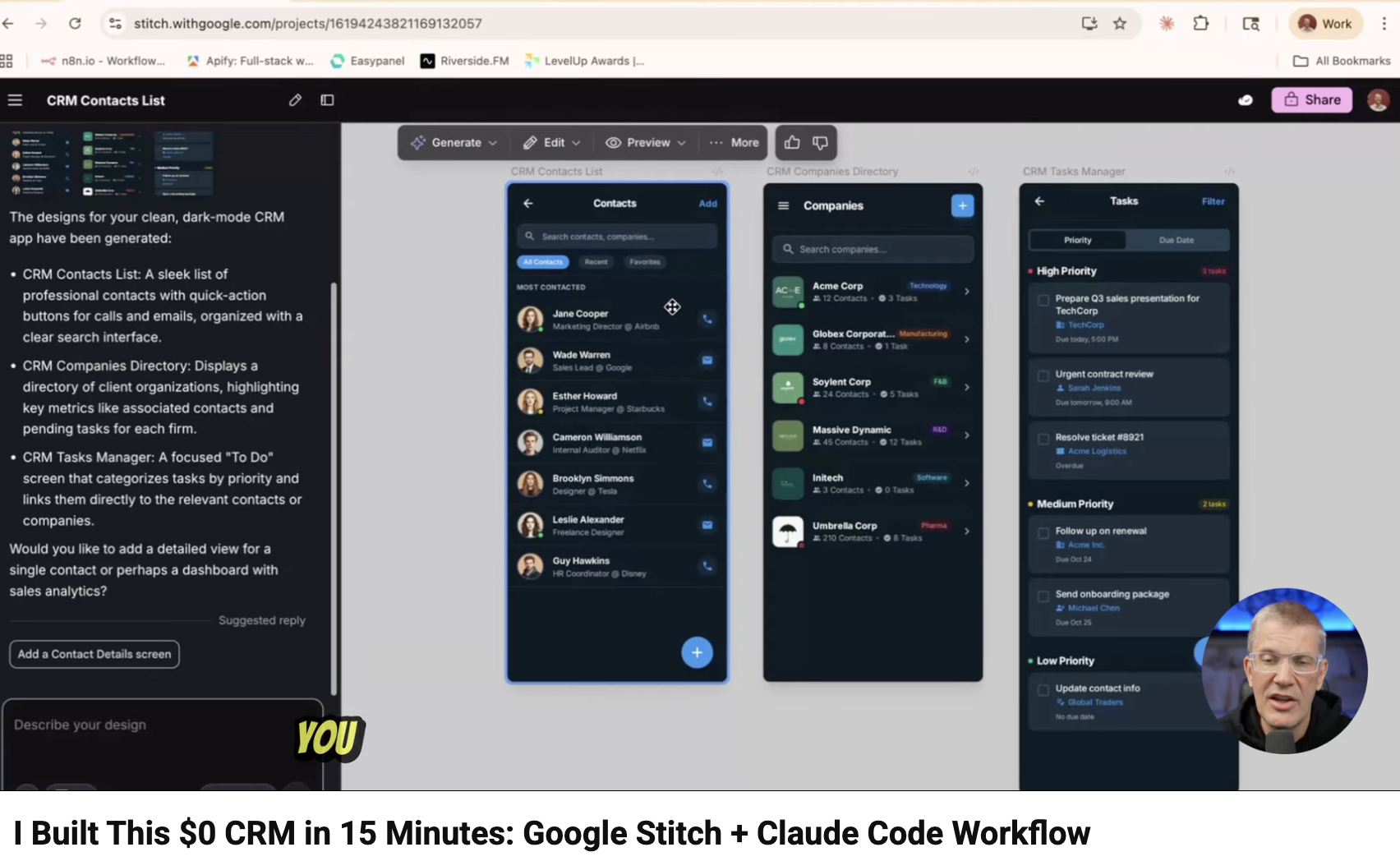Toggle the sidebar panel icon in header

click(x=327, y=100)
